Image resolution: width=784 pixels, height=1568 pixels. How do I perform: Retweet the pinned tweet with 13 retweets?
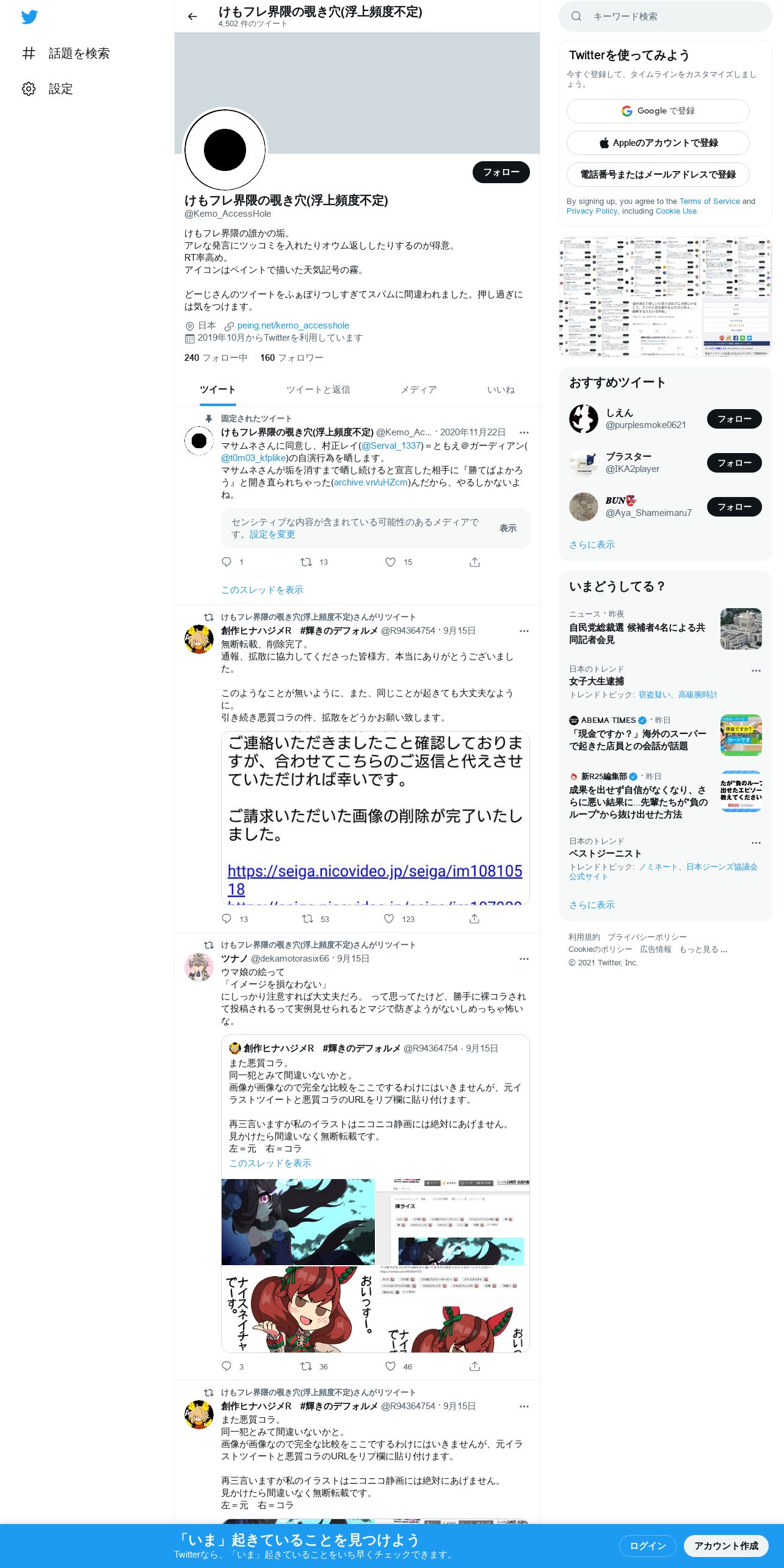306,562
